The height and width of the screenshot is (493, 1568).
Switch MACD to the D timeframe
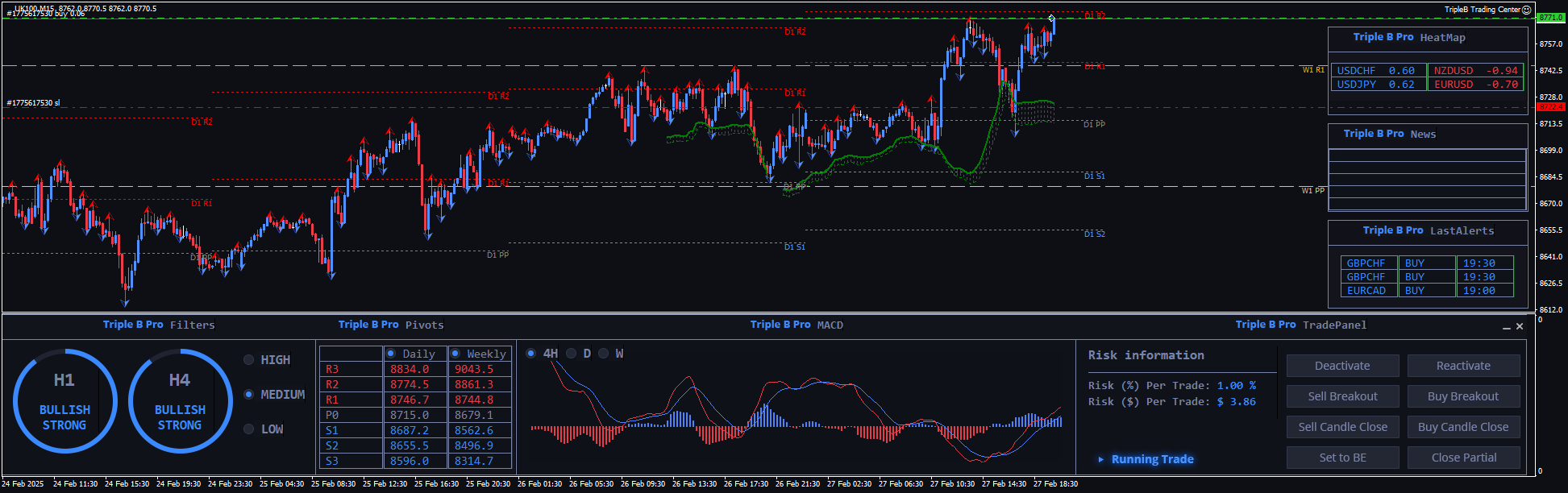pyautogui.click(x=572, y=354)
